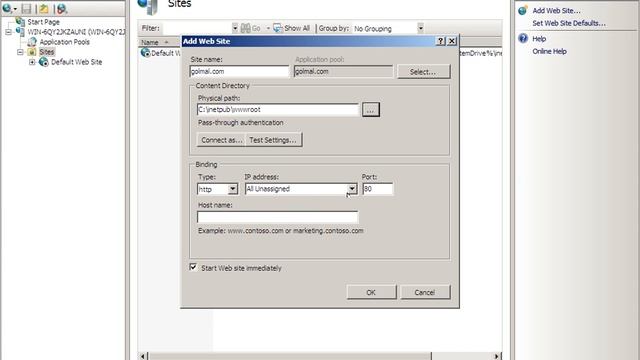Click the up folder icon in the Connections toolbar
Image resolution: width=640 pixels, height=360 pixels.
tap(44, 9)
